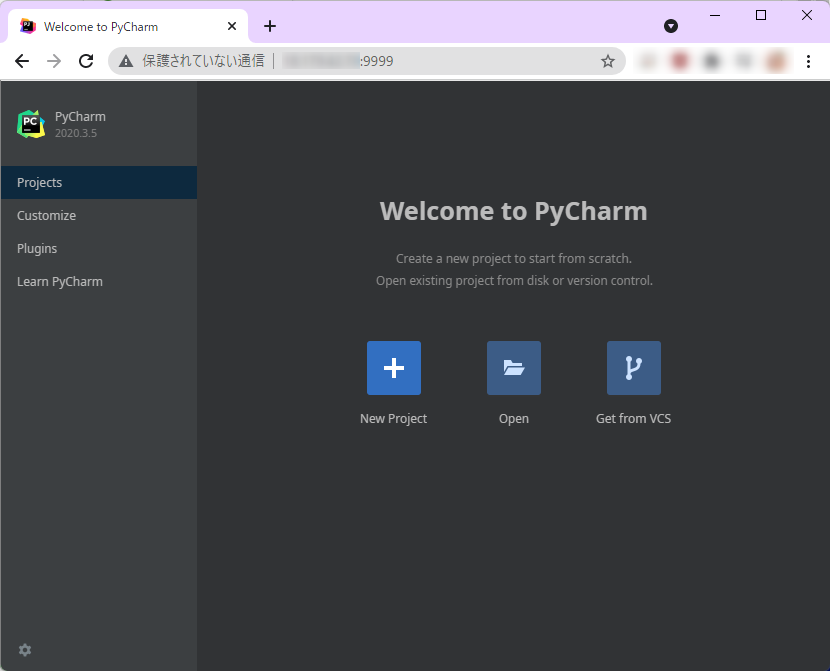This screenshot has width=830, height=671.
Task: Click the tab search dropdown arrow
Action: click(671, 26)
